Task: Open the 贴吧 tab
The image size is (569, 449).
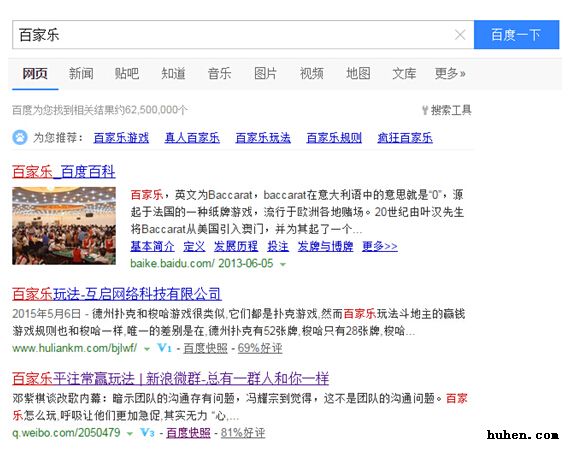Action: [x=127, y=74]
